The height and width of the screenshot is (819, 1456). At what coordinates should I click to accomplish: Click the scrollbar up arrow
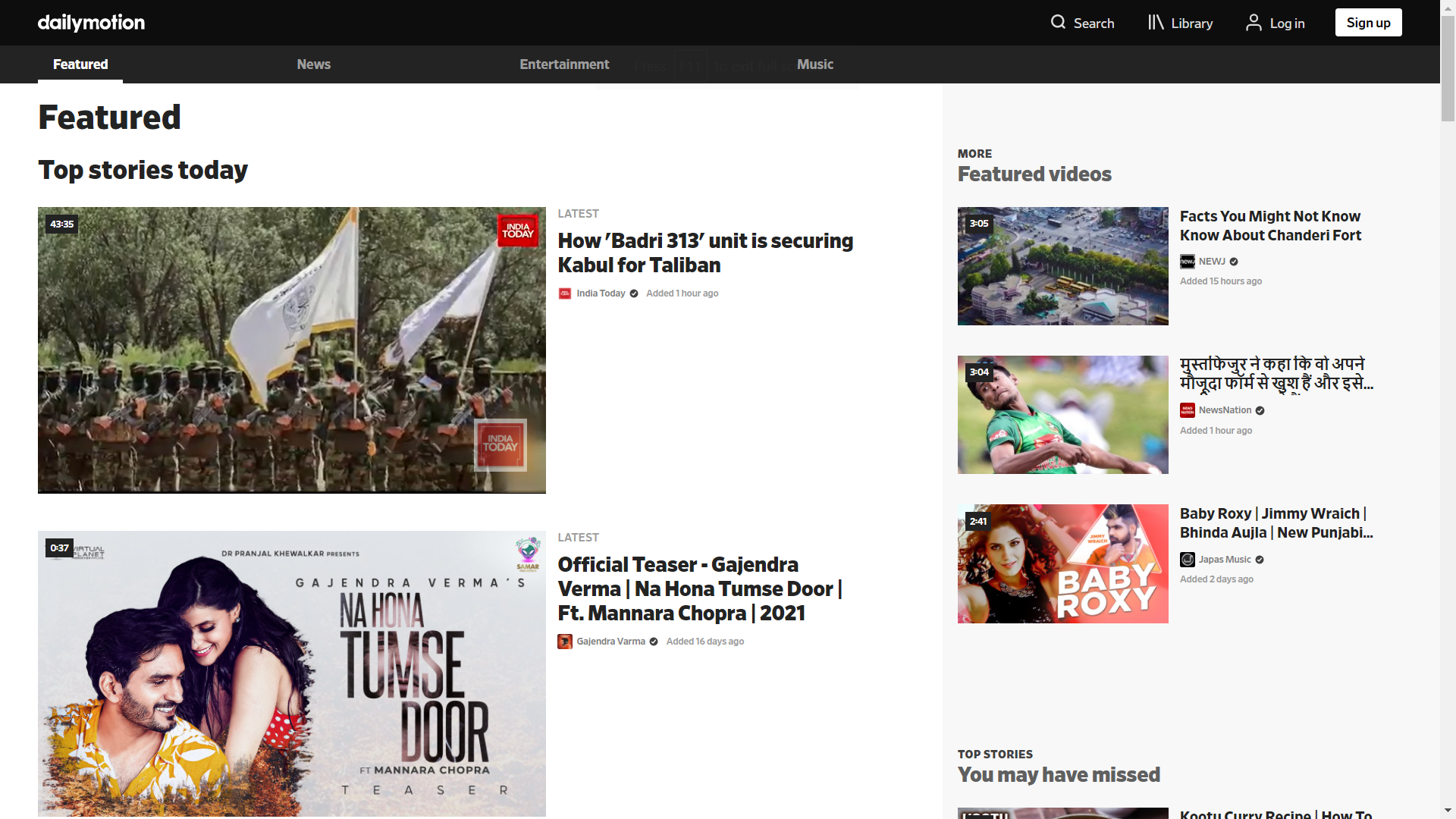click(x=1448, y=7)
